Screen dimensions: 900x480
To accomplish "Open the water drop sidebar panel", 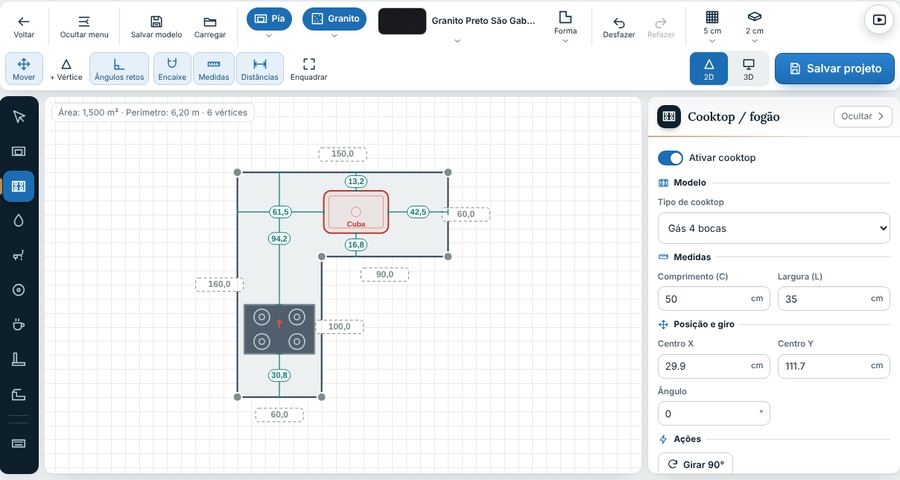I will coord(19,221).
